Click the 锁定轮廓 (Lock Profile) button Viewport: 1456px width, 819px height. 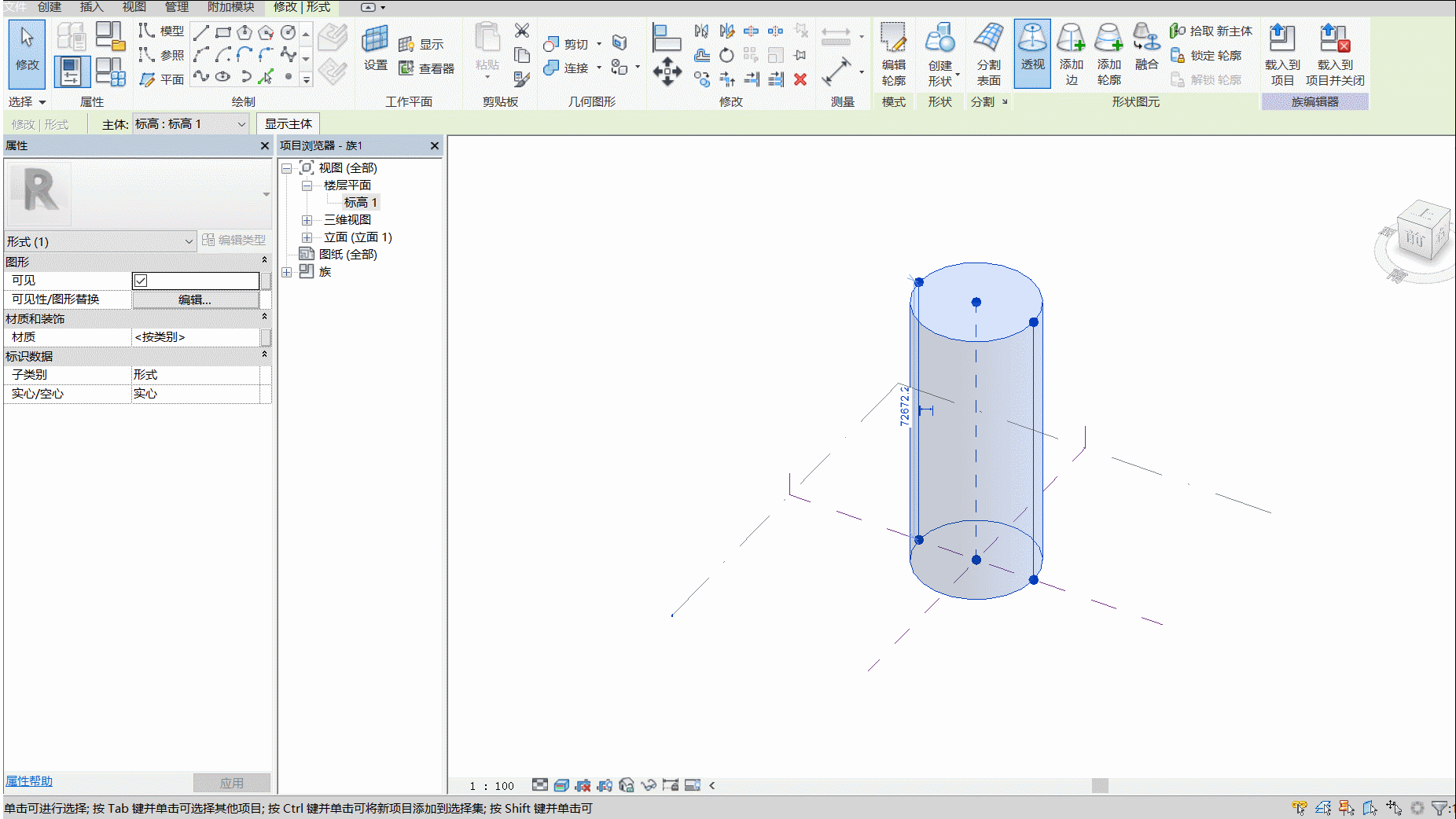click(1206, 55)
